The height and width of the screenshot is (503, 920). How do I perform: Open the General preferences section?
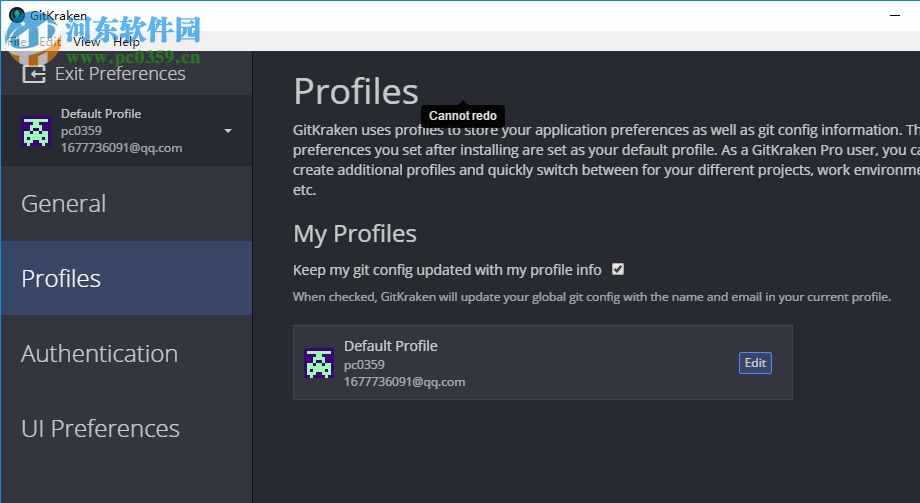[x=127, y=204]
